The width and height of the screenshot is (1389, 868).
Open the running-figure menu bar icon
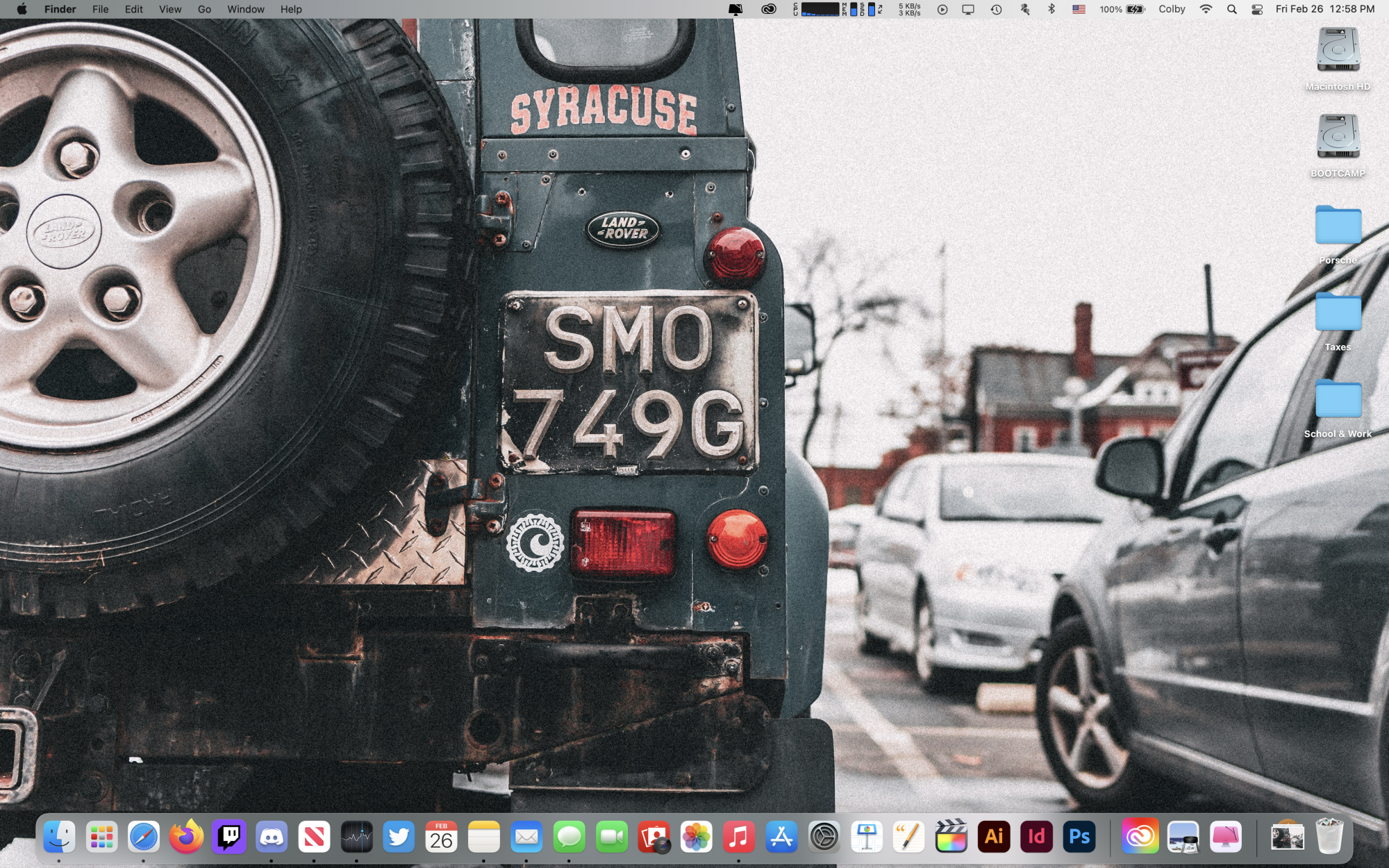point(1024,9)
